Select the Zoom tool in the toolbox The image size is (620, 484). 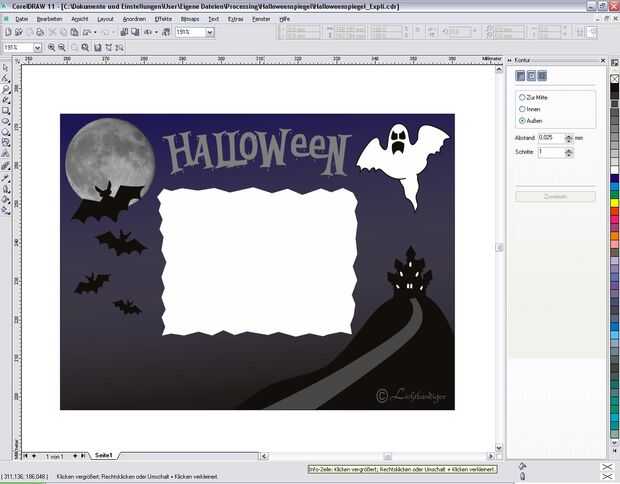pos(6,89)
